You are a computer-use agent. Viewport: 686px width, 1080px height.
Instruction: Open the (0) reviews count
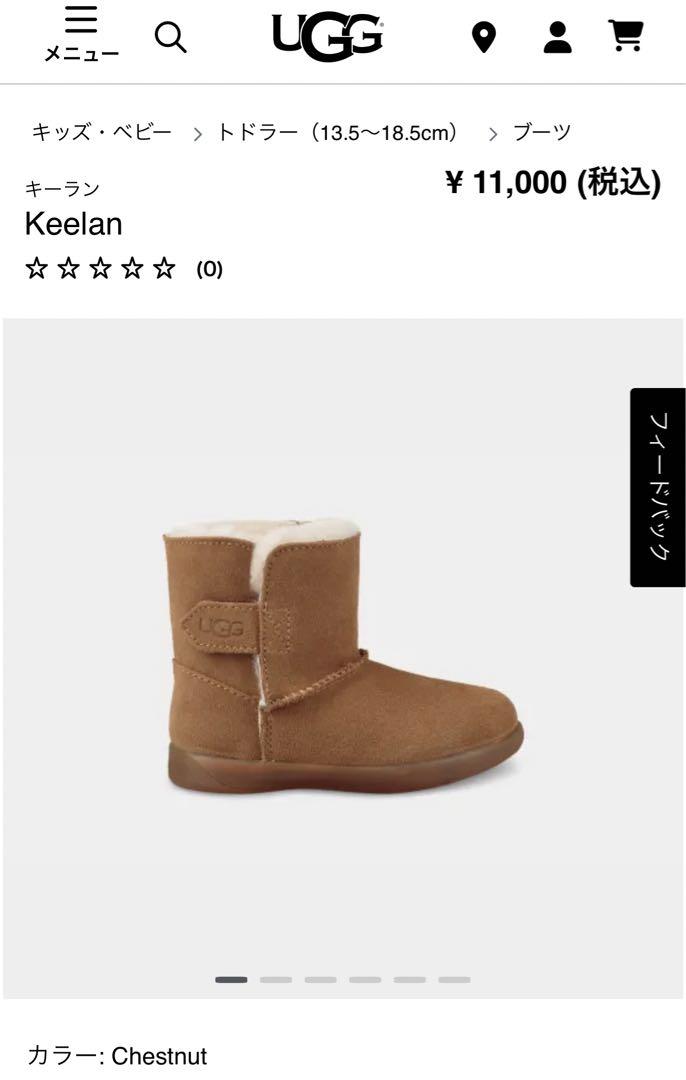click(209, 269)
